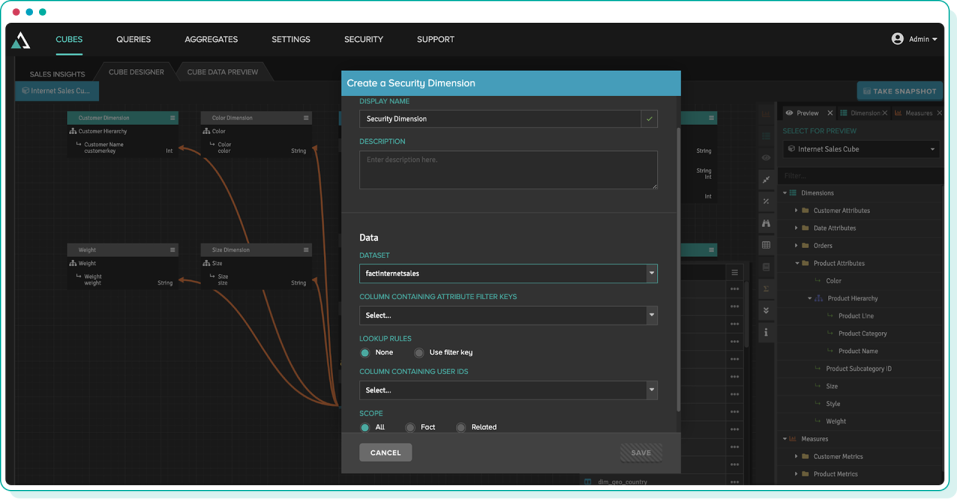Click the double chevron down icon

click(x=766, y=310)
